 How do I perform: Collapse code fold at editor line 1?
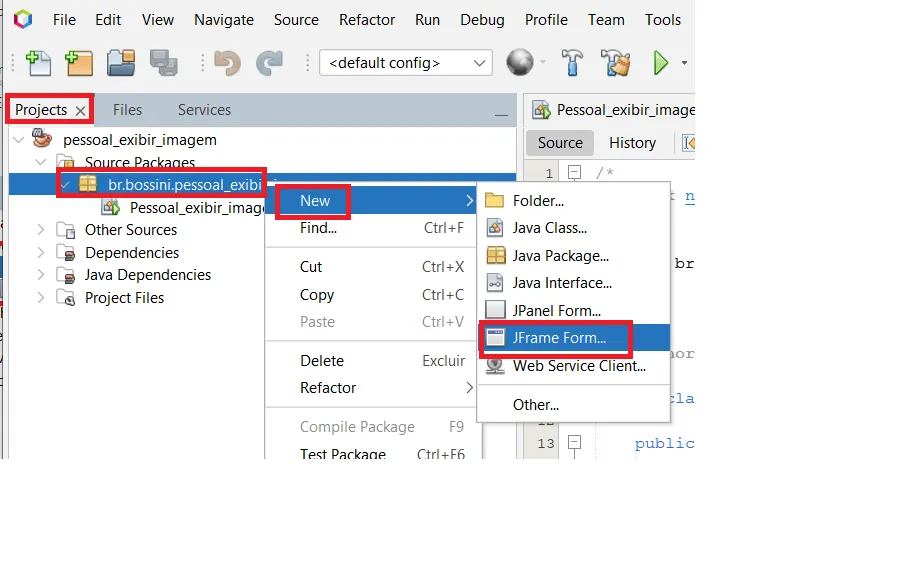[x=574, y=172]
